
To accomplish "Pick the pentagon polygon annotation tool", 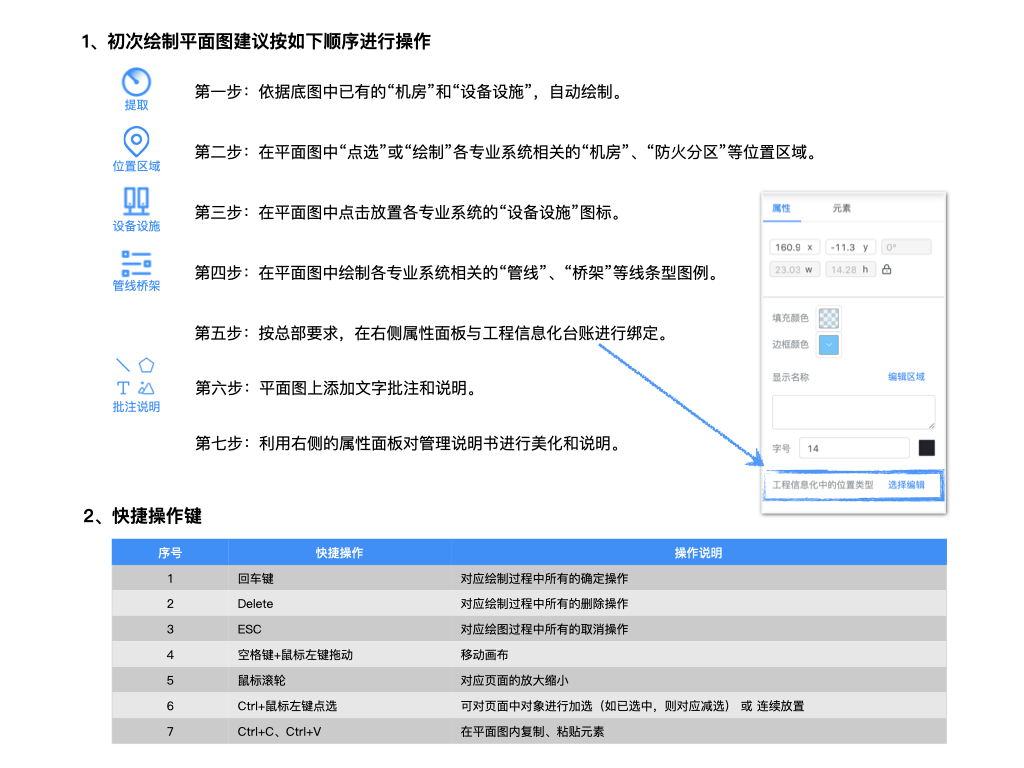I will coord(147,365).
